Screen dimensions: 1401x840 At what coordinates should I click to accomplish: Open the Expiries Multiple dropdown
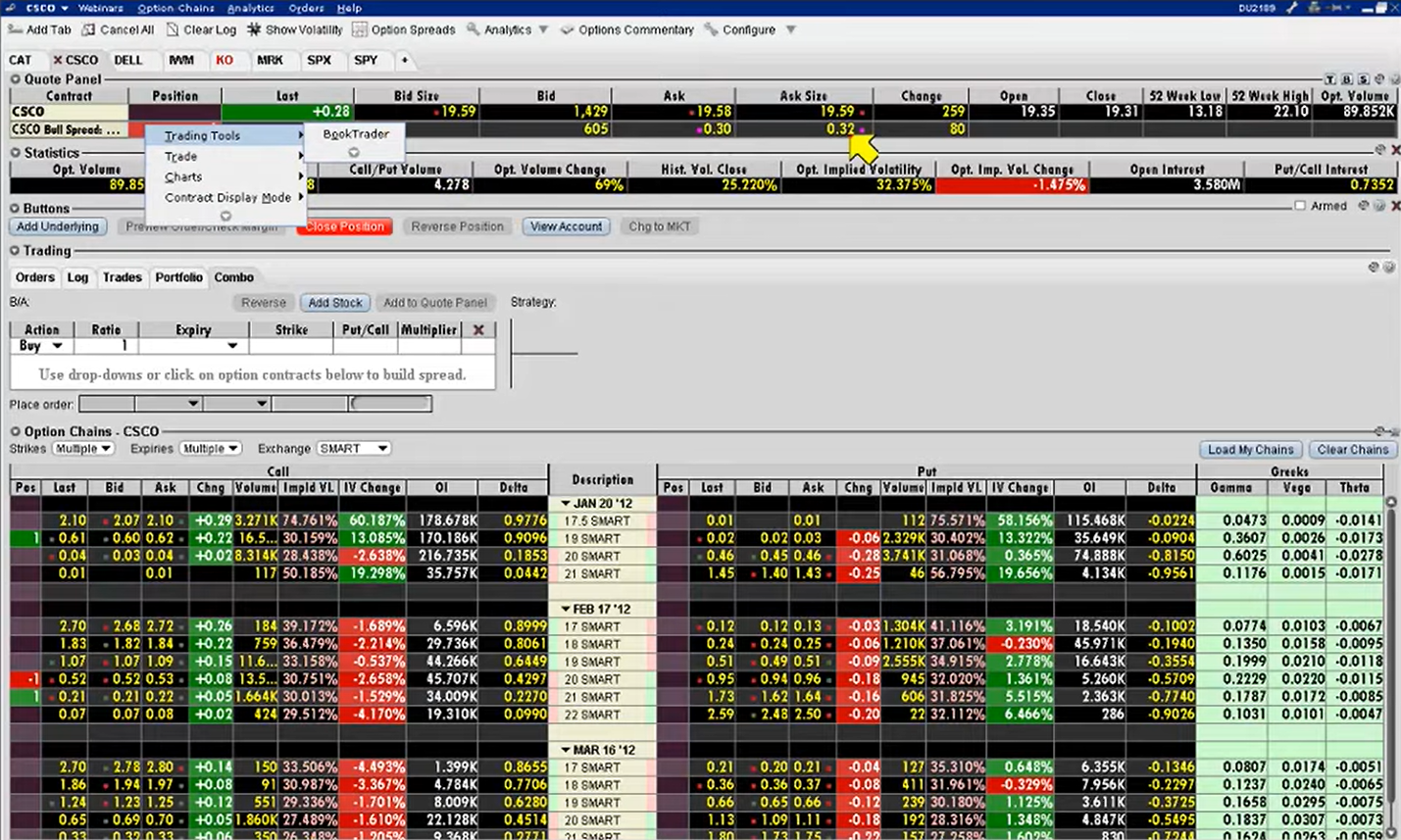[211, 449]
